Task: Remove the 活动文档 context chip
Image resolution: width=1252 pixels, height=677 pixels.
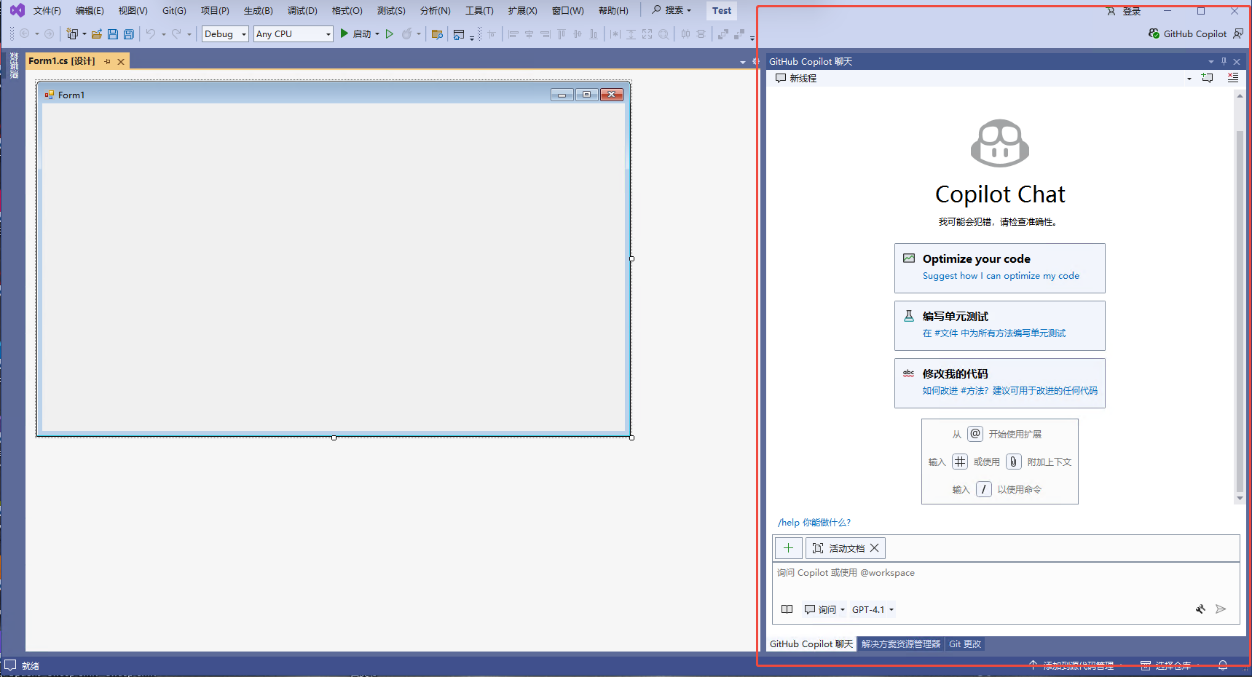Action: (x=874, y=548)
